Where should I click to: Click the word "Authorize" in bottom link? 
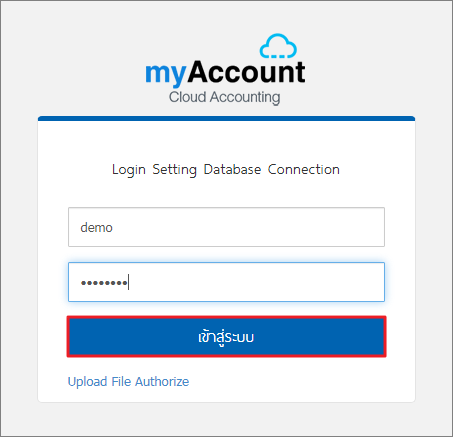pos(162,381)
